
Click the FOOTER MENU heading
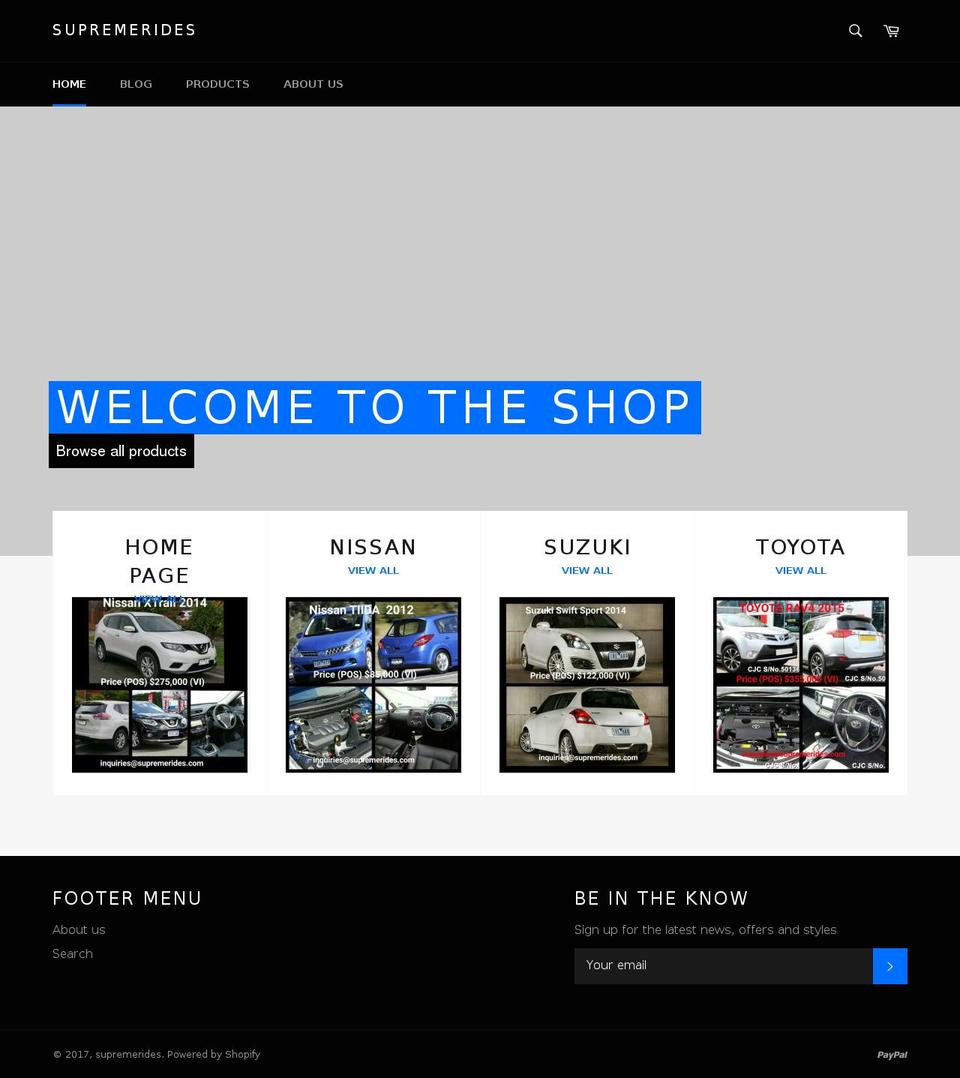[x=127, y=899]
